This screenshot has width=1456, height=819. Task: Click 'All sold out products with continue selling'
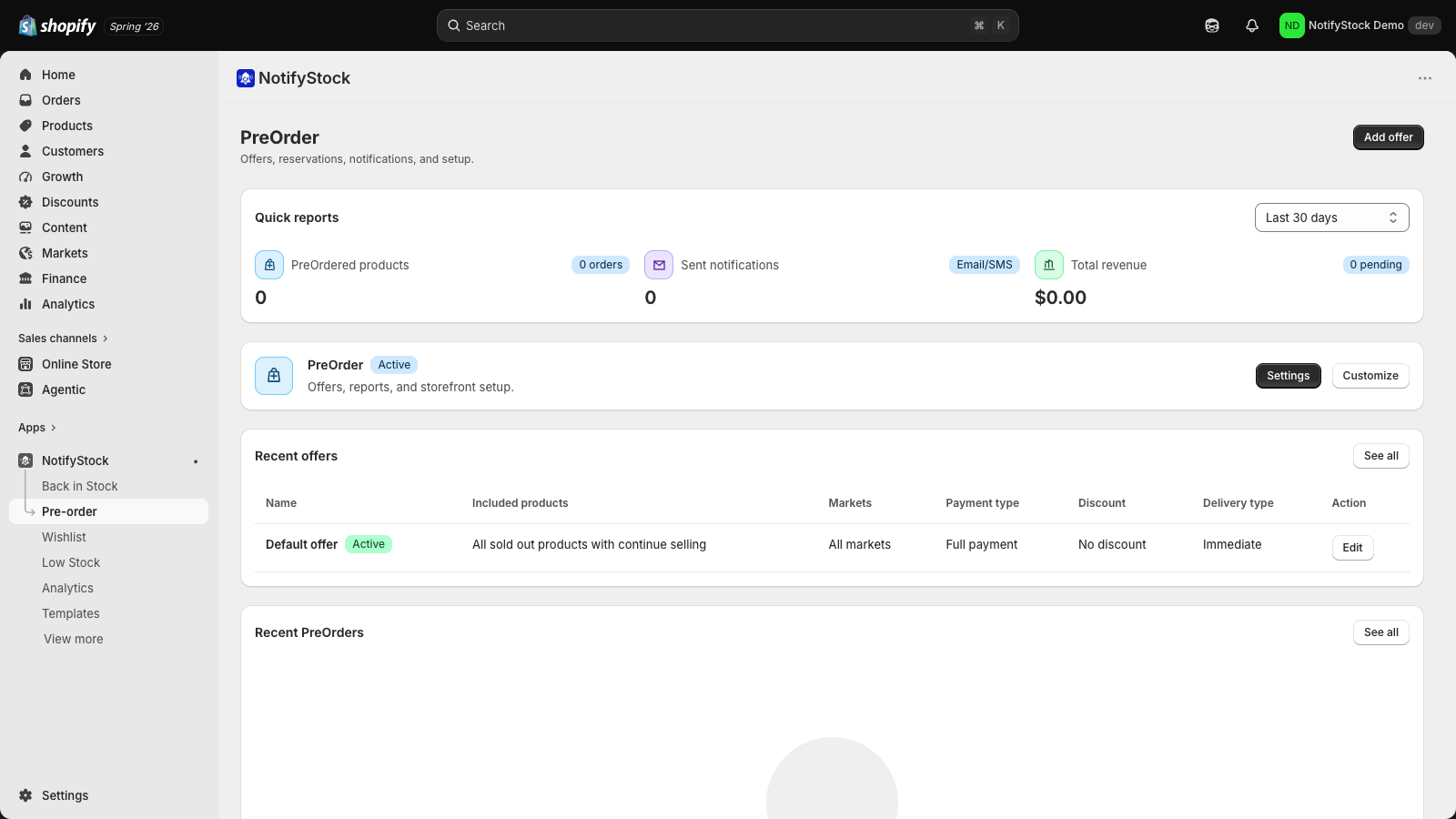point(589,544)
